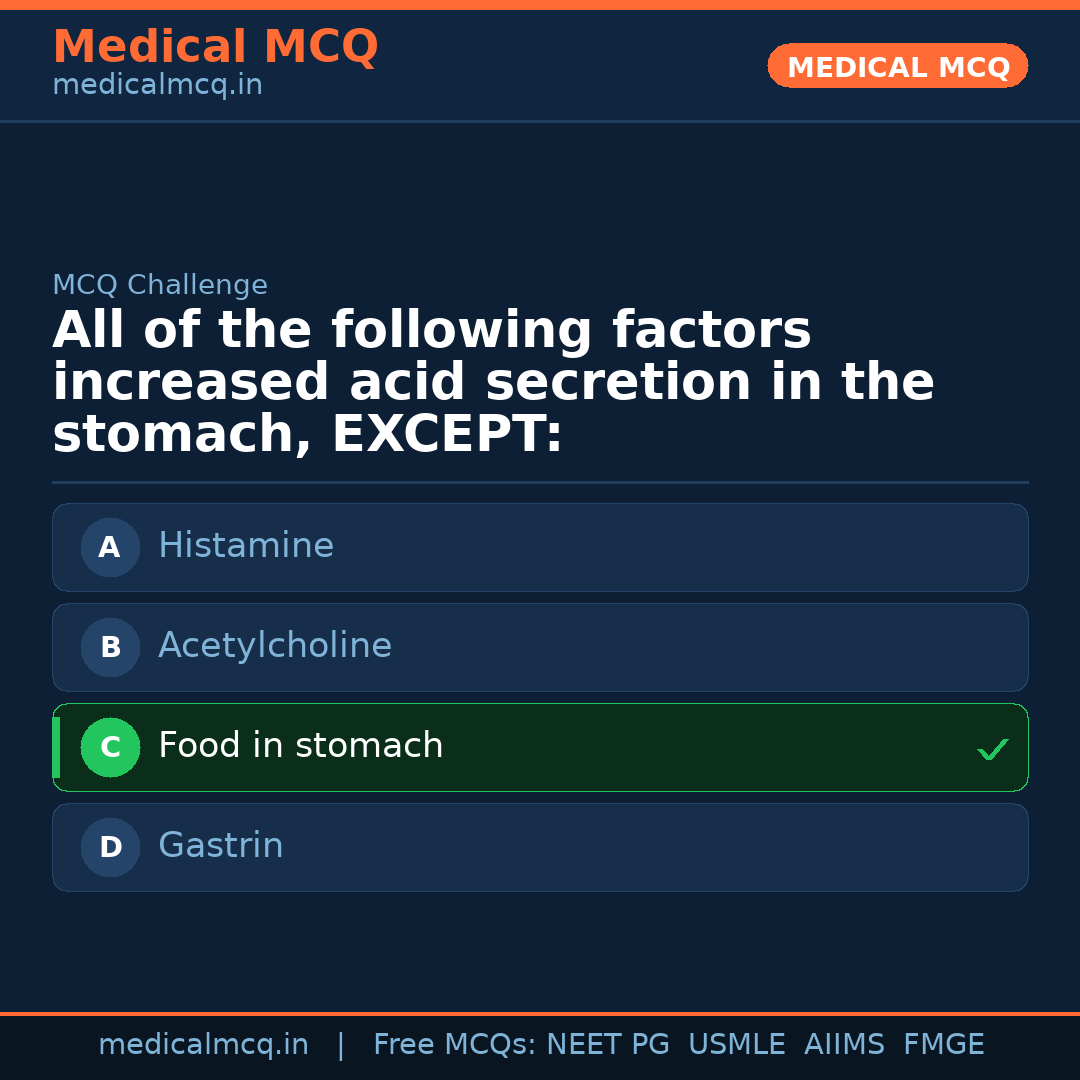1080x1080 pixels.
Task: Select the Histamine answer text
Action: pyautogui.click(x=246, y=546)
